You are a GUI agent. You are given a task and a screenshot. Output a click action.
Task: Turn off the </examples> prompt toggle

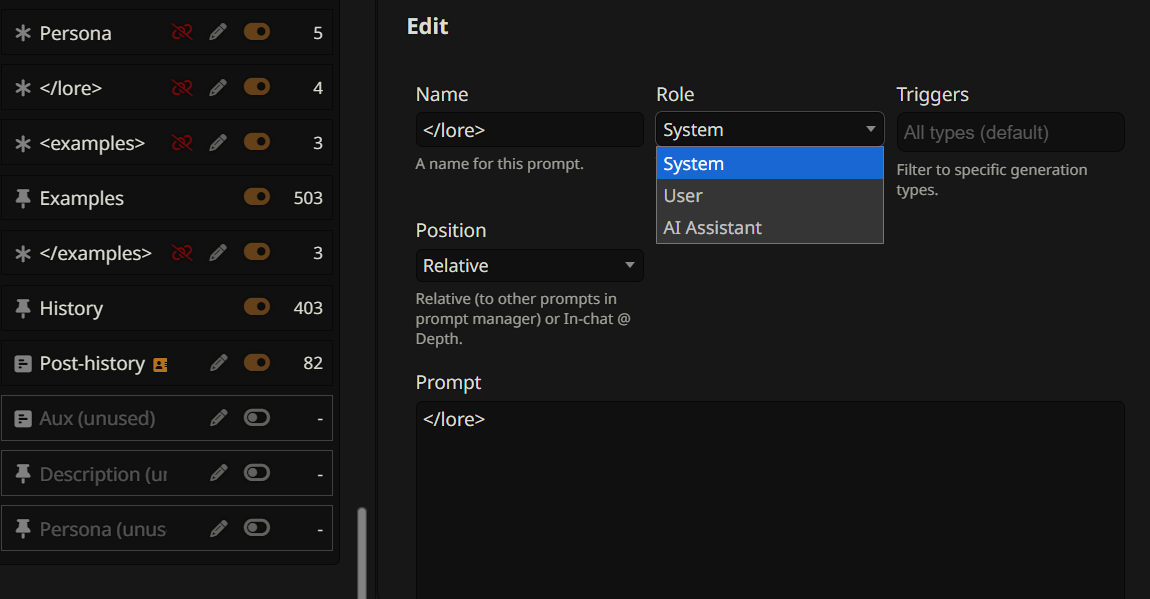(x=257, y=252)
